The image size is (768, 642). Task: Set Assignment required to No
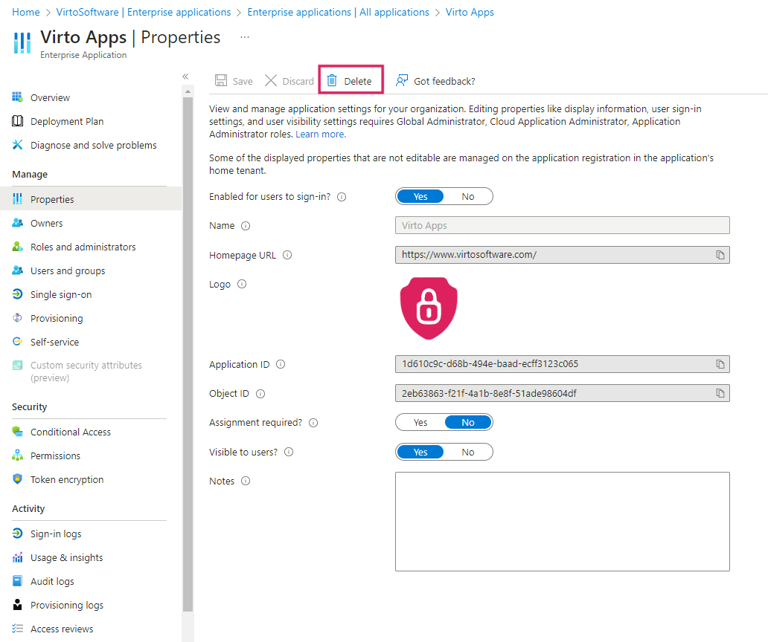point(468,423)
